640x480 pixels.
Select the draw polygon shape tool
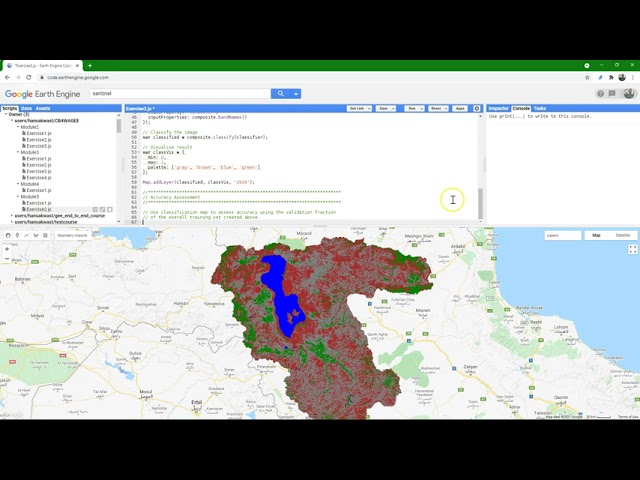pyautogui.click(x=36, y=236)
